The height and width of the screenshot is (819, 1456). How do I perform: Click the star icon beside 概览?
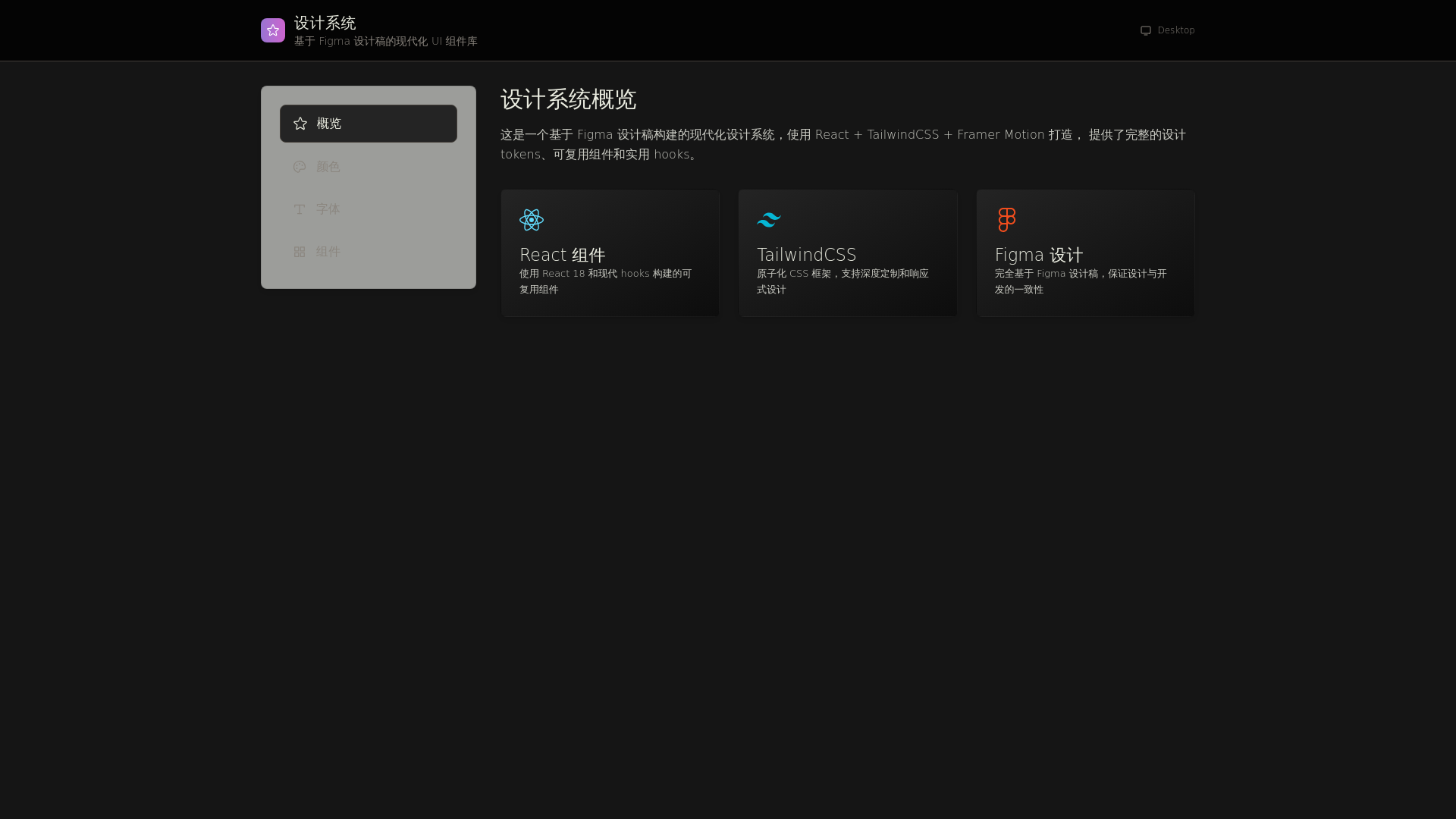[300, 124]
